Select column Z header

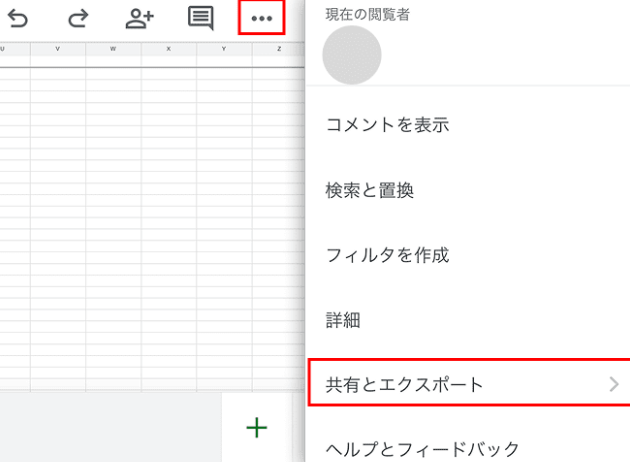point(278,49)
